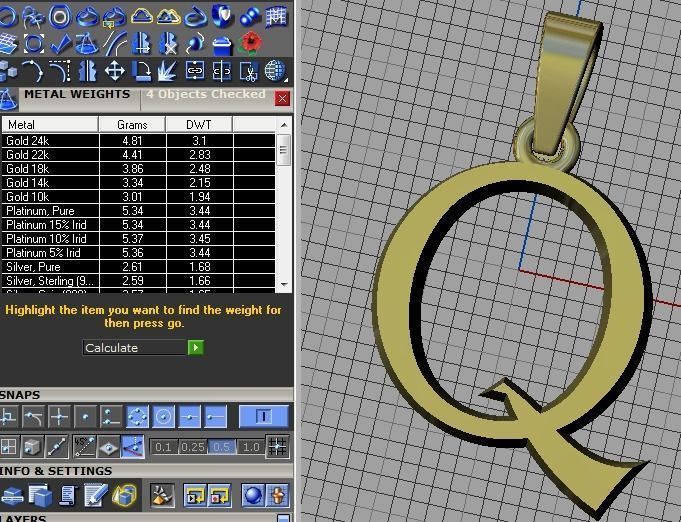681x522 pixels.
Task: Click the Grams column header
Action: click(132, 125)
